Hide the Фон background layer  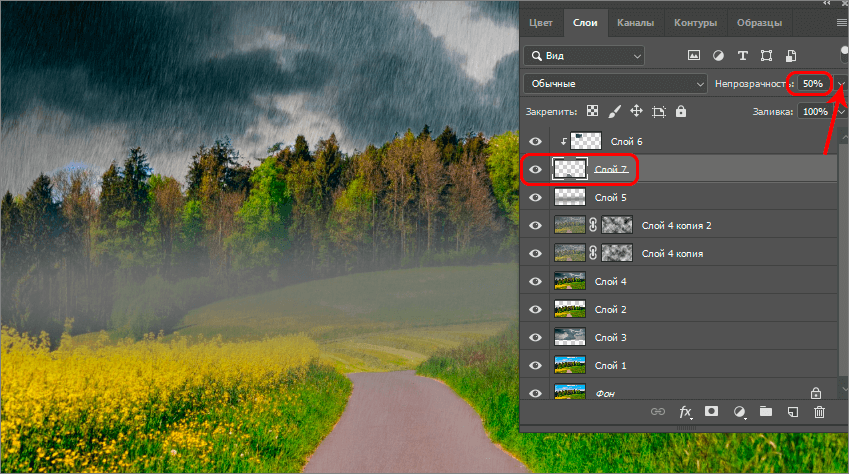pyautogui.click(x=535, y=394)
